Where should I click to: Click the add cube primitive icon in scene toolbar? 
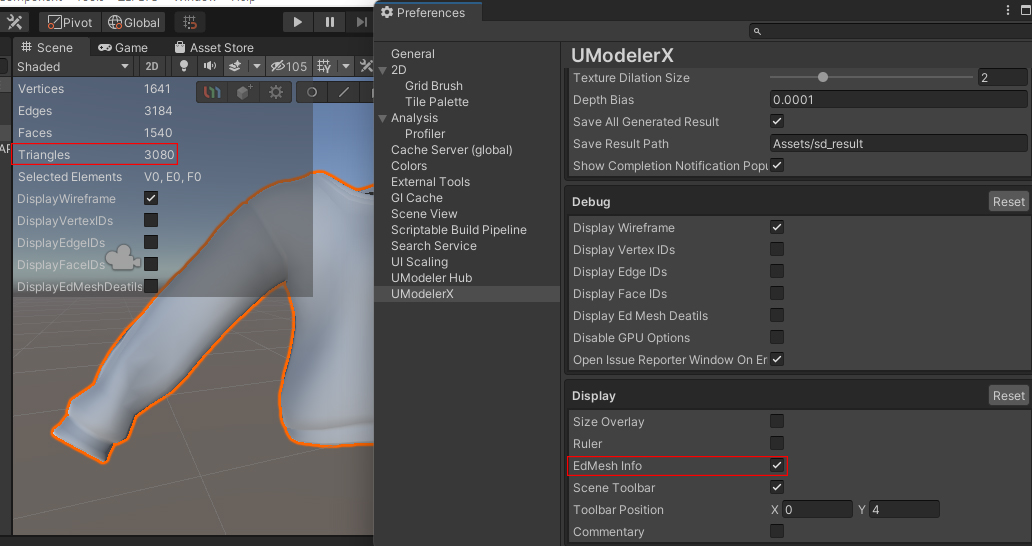[244, 92]
